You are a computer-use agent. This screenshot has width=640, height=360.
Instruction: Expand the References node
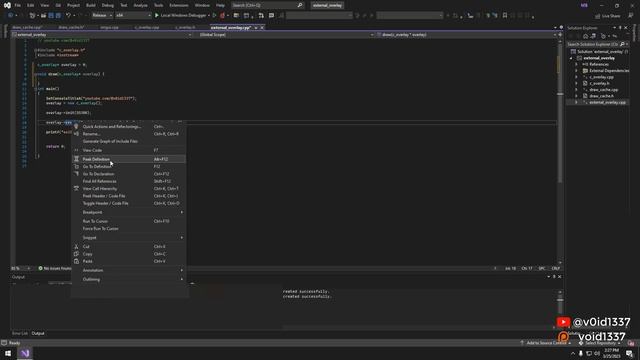point(576,64)
